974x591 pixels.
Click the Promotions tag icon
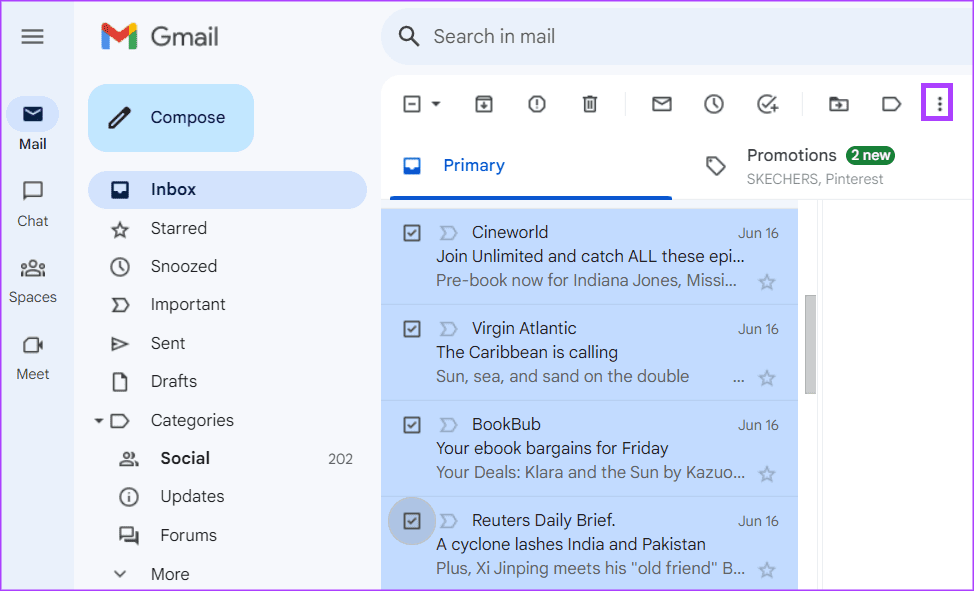(716, 166)
